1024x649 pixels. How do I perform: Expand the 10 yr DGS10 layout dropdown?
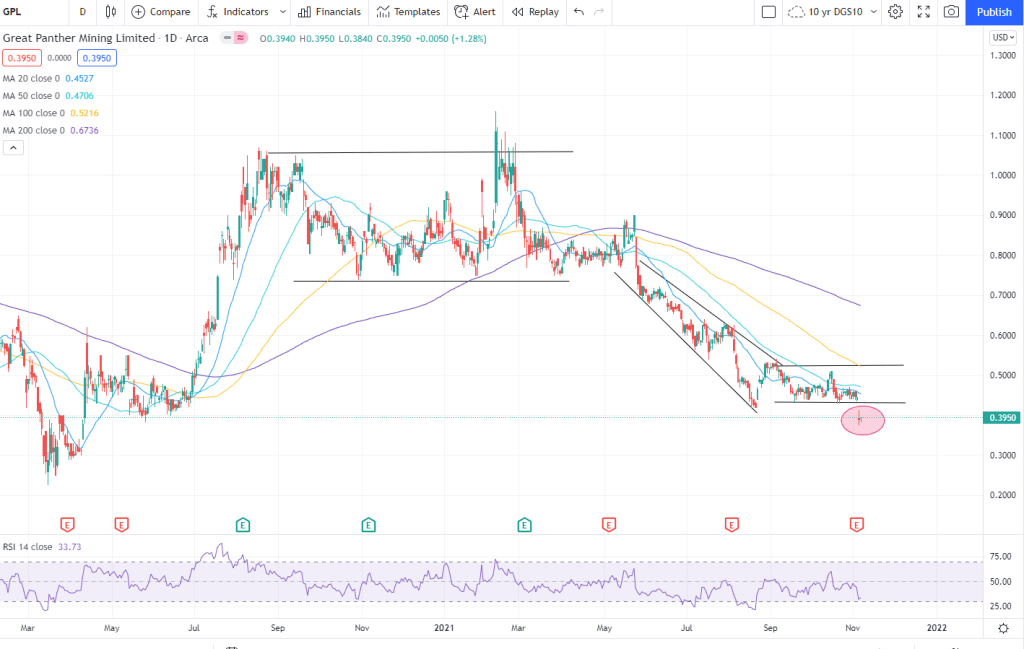pyautogui.click(x=874, y=12)
